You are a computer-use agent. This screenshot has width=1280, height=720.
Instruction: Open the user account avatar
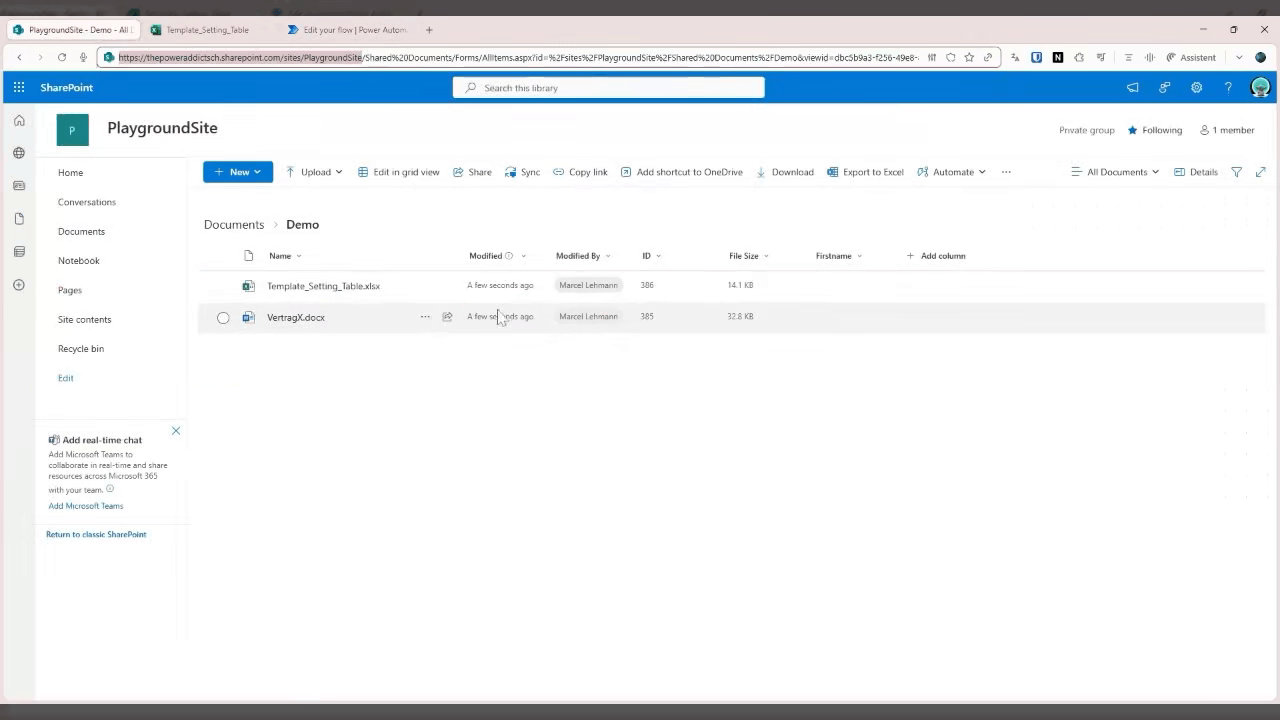(1260, 88)
